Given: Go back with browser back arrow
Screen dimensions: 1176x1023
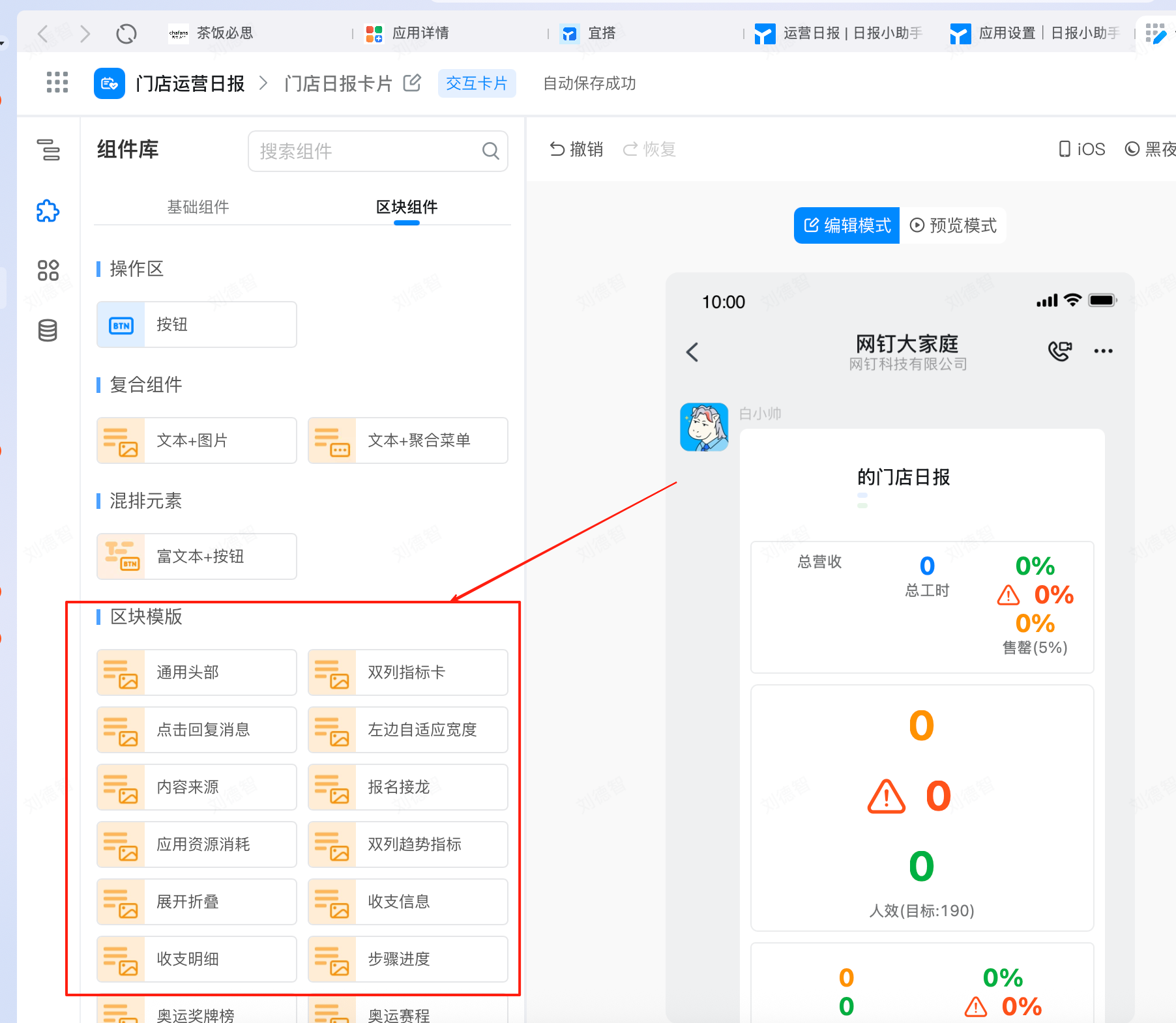Looking at the screenshot, I should tap(43, 33).
